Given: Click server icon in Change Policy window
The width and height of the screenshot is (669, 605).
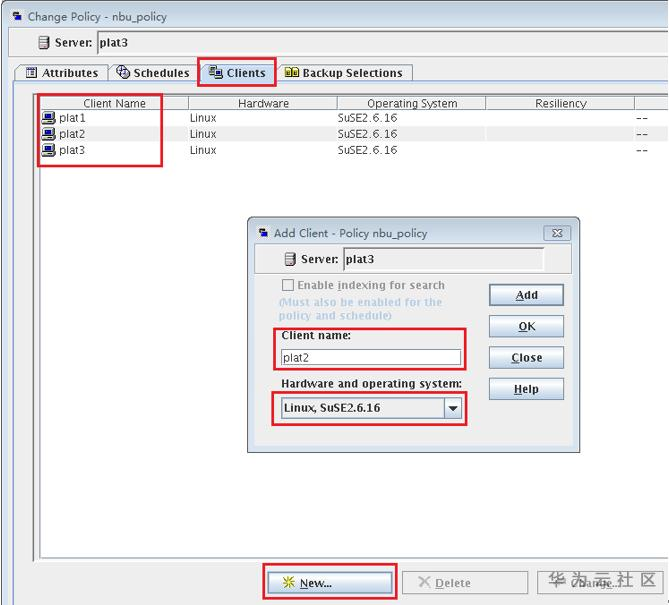Looking at the screenshot, I should pos(44,43).
